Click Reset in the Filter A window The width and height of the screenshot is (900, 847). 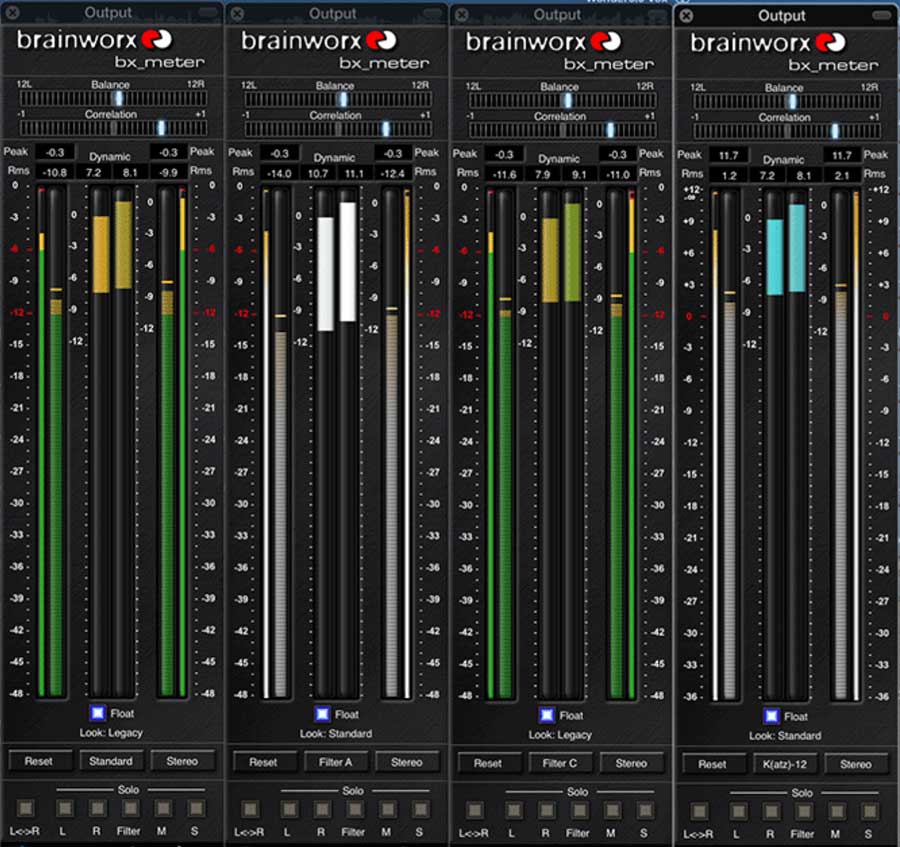point(263,762)
